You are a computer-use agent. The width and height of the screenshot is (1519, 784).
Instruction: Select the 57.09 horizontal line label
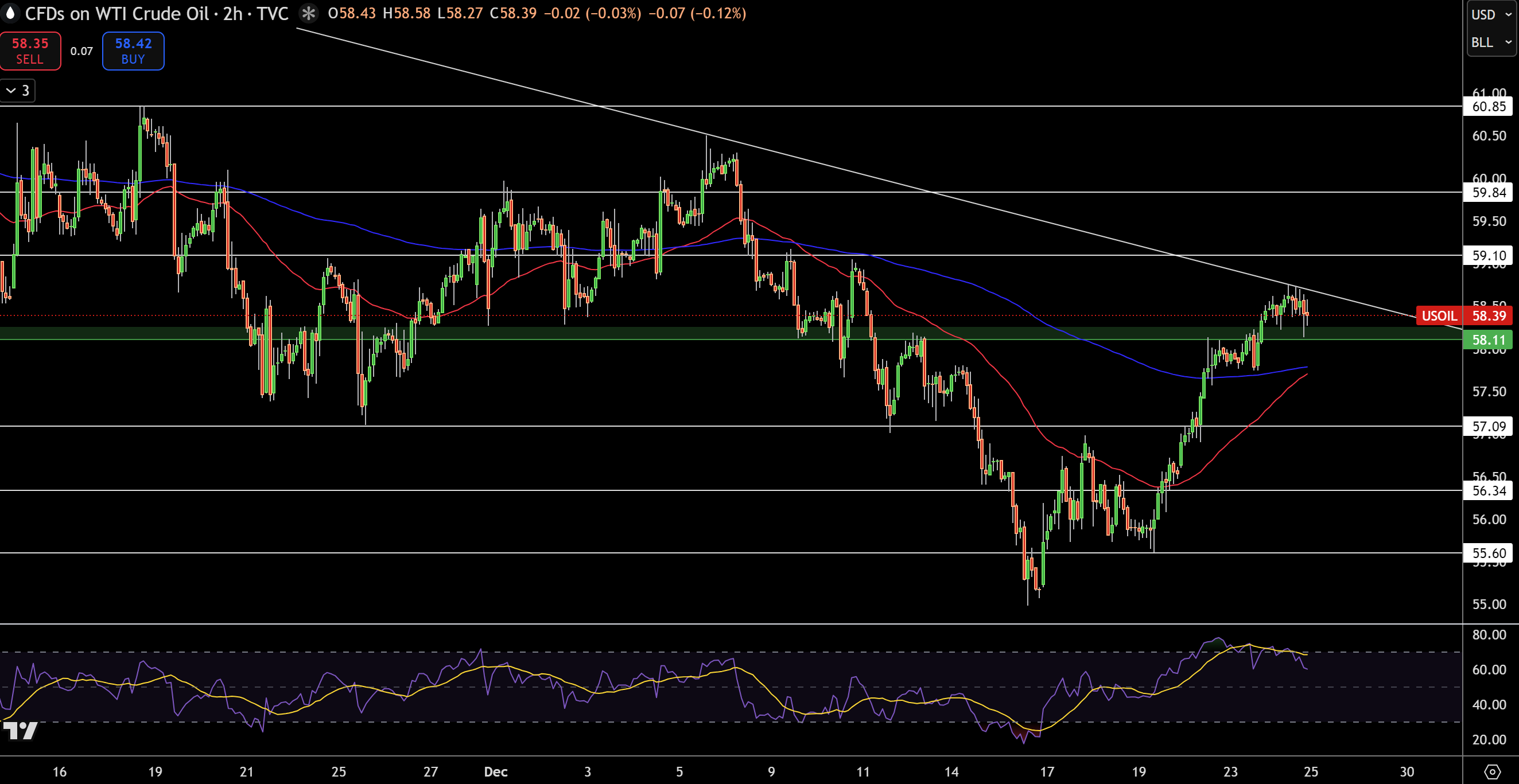click(1489, 427)
